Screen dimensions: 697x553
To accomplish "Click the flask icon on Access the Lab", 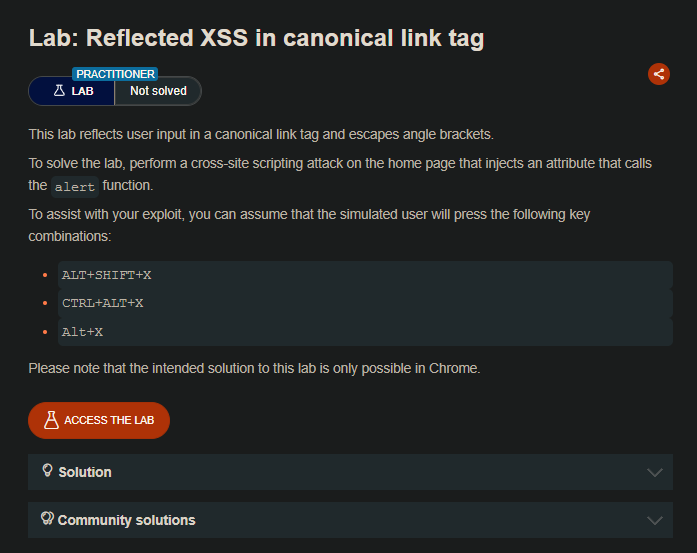I will (x=52, y=420).
